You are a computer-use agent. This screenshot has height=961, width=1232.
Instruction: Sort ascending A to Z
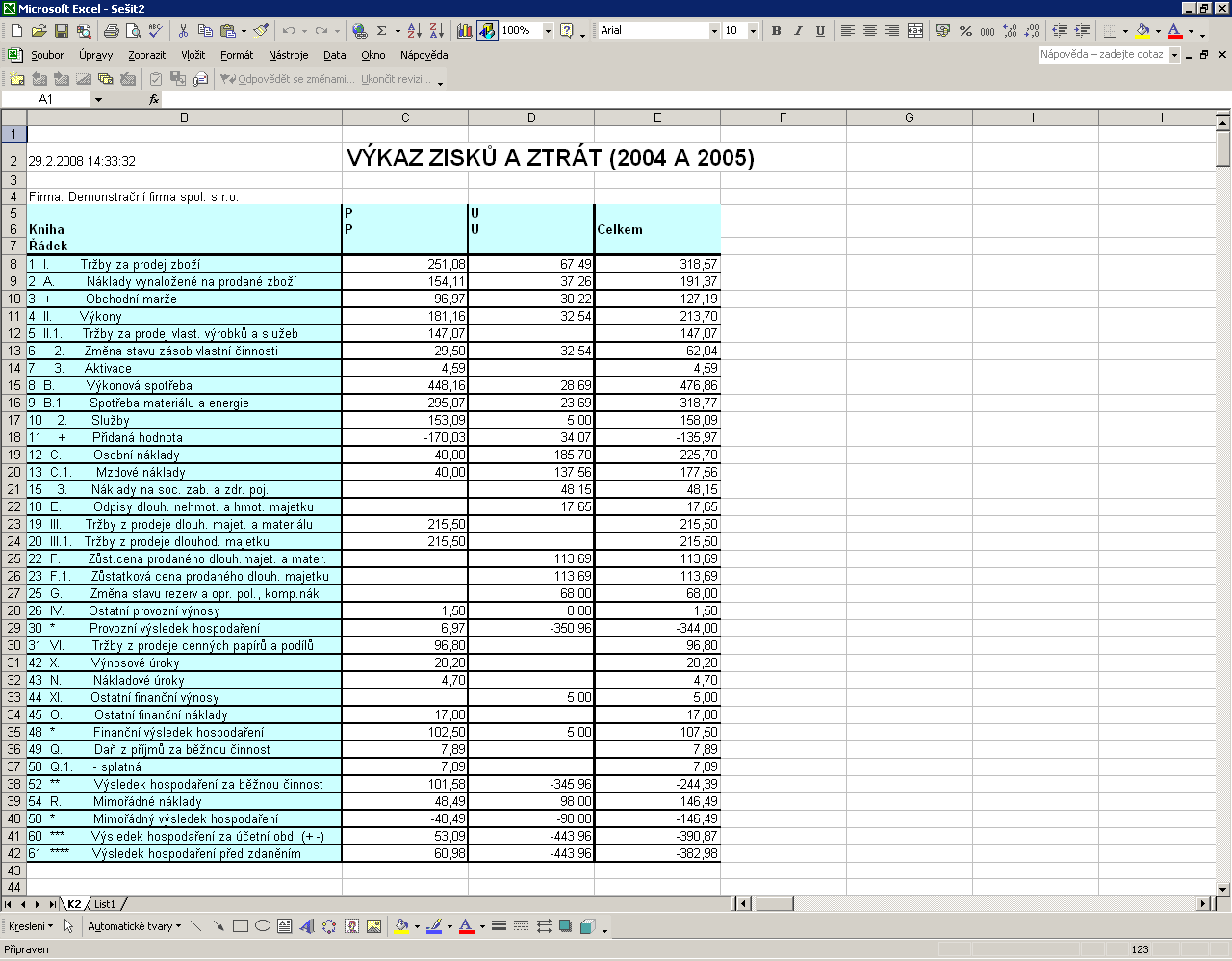tap(414, 31)
